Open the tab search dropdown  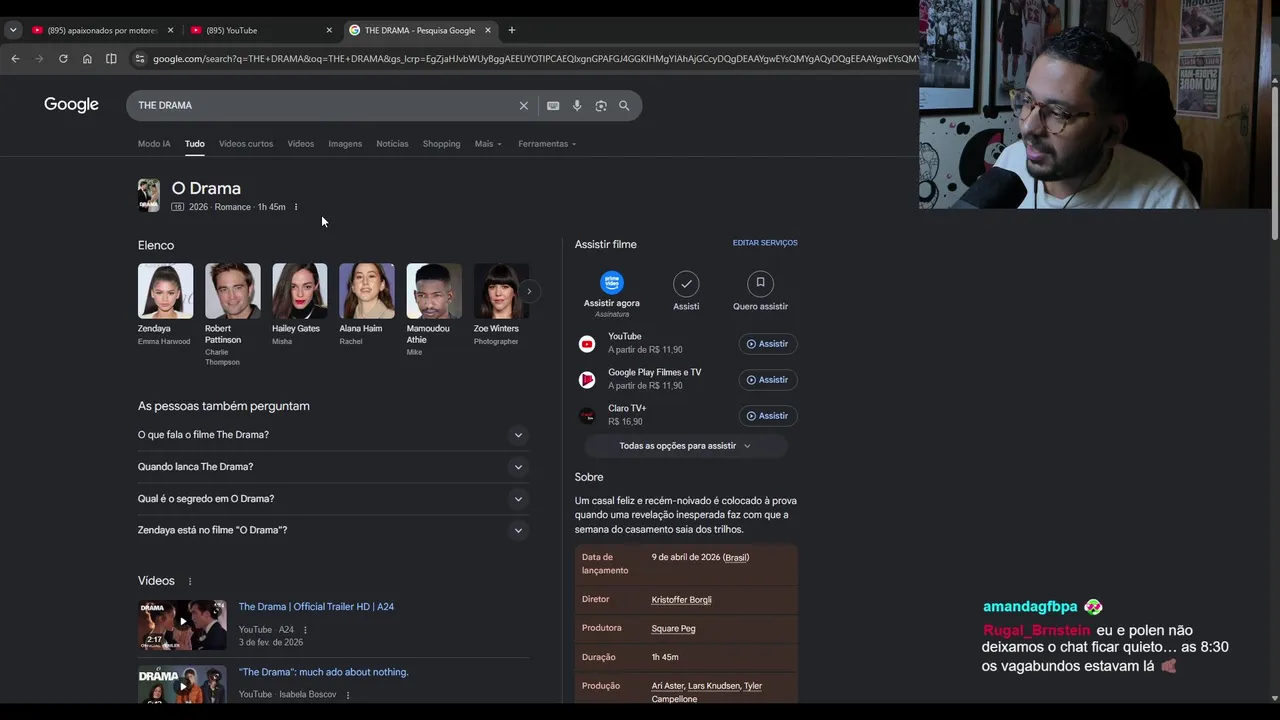pos(13,30)
